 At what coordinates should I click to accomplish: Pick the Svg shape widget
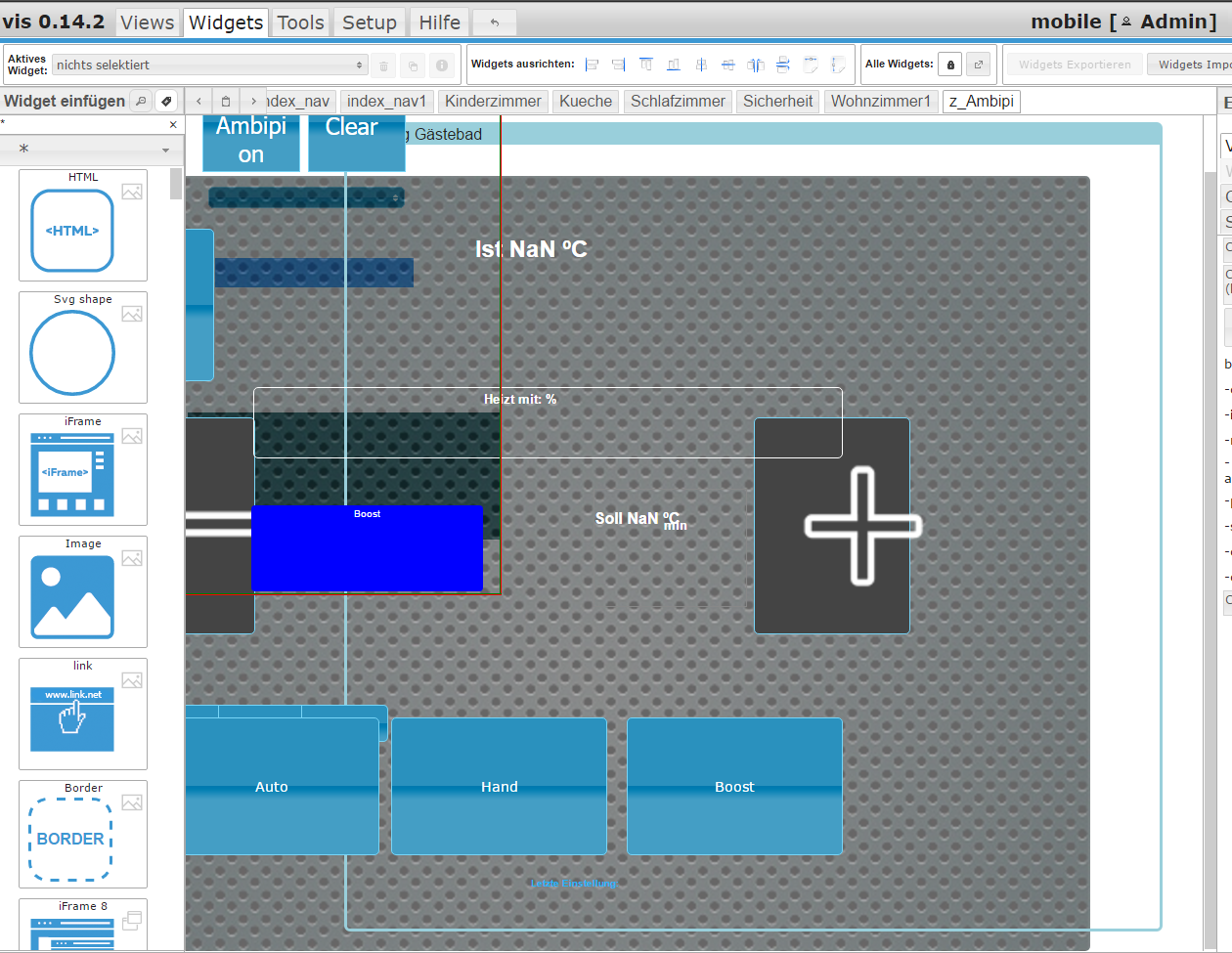click(72, 353)
